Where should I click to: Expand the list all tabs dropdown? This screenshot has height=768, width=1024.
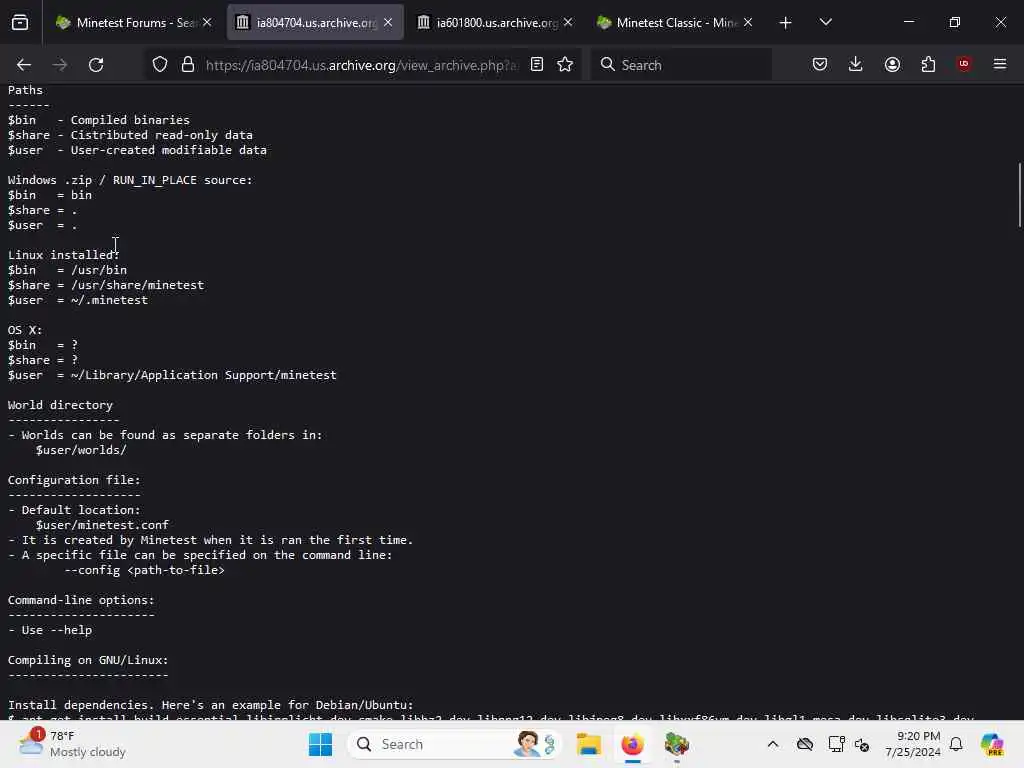click(x=825, y=22)
